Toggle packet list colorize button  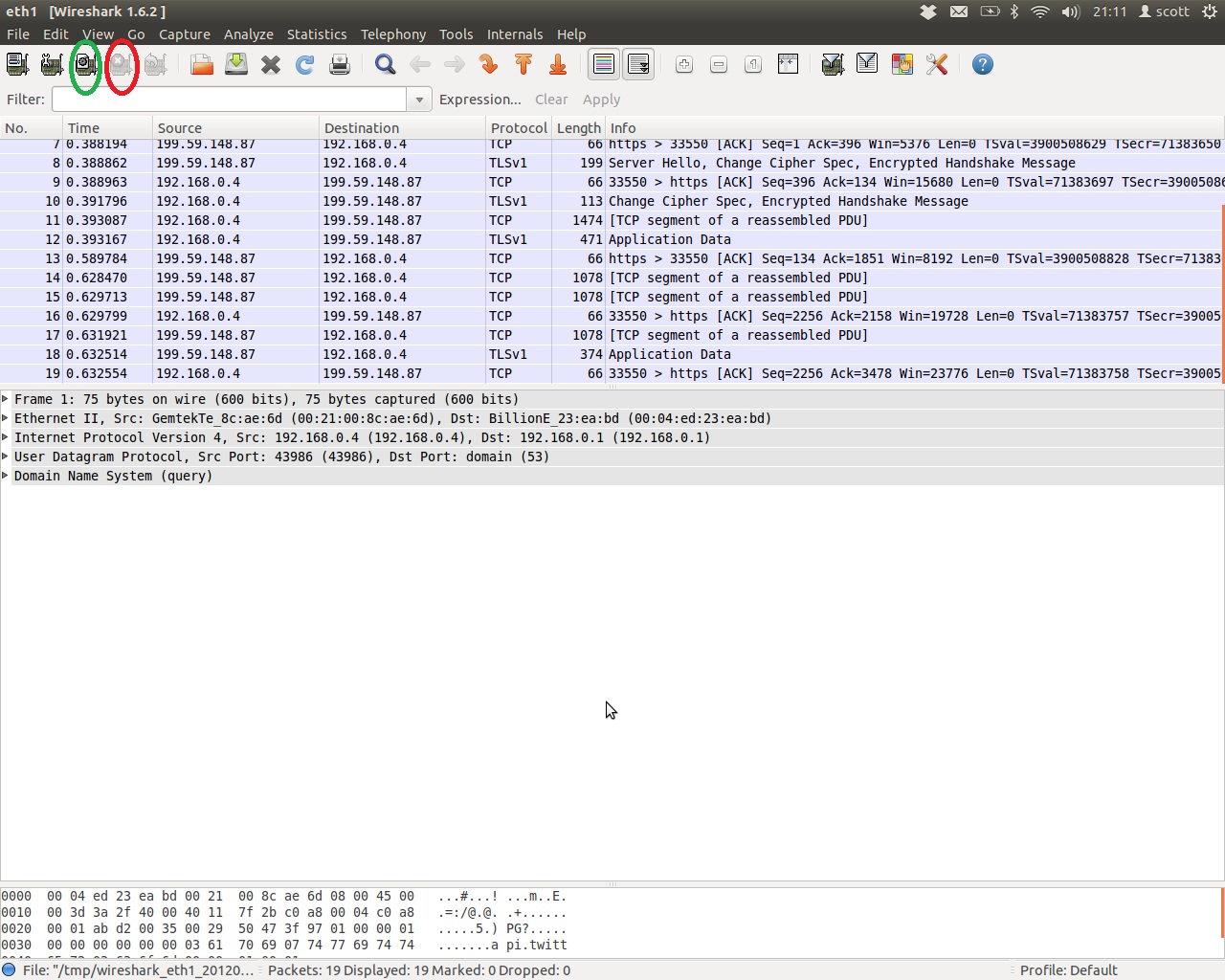[x=604, y=64]
